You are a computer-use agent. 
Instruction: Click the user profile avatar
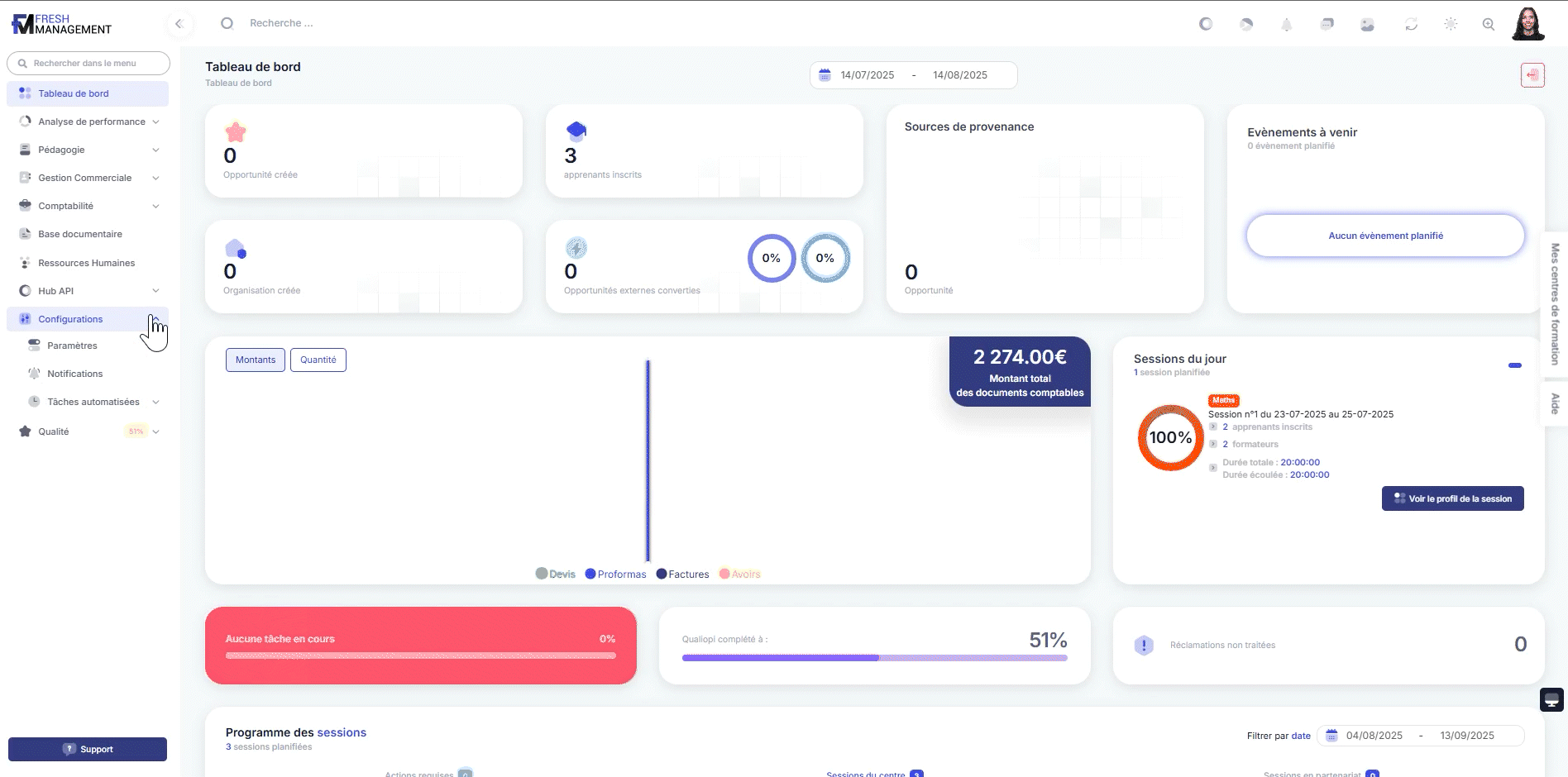point(1527,24)
